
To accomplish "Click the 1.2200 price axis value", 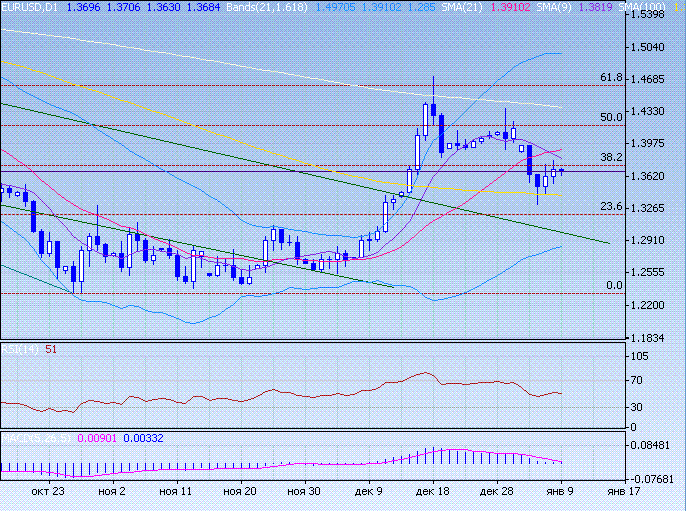I will [649, 304].
